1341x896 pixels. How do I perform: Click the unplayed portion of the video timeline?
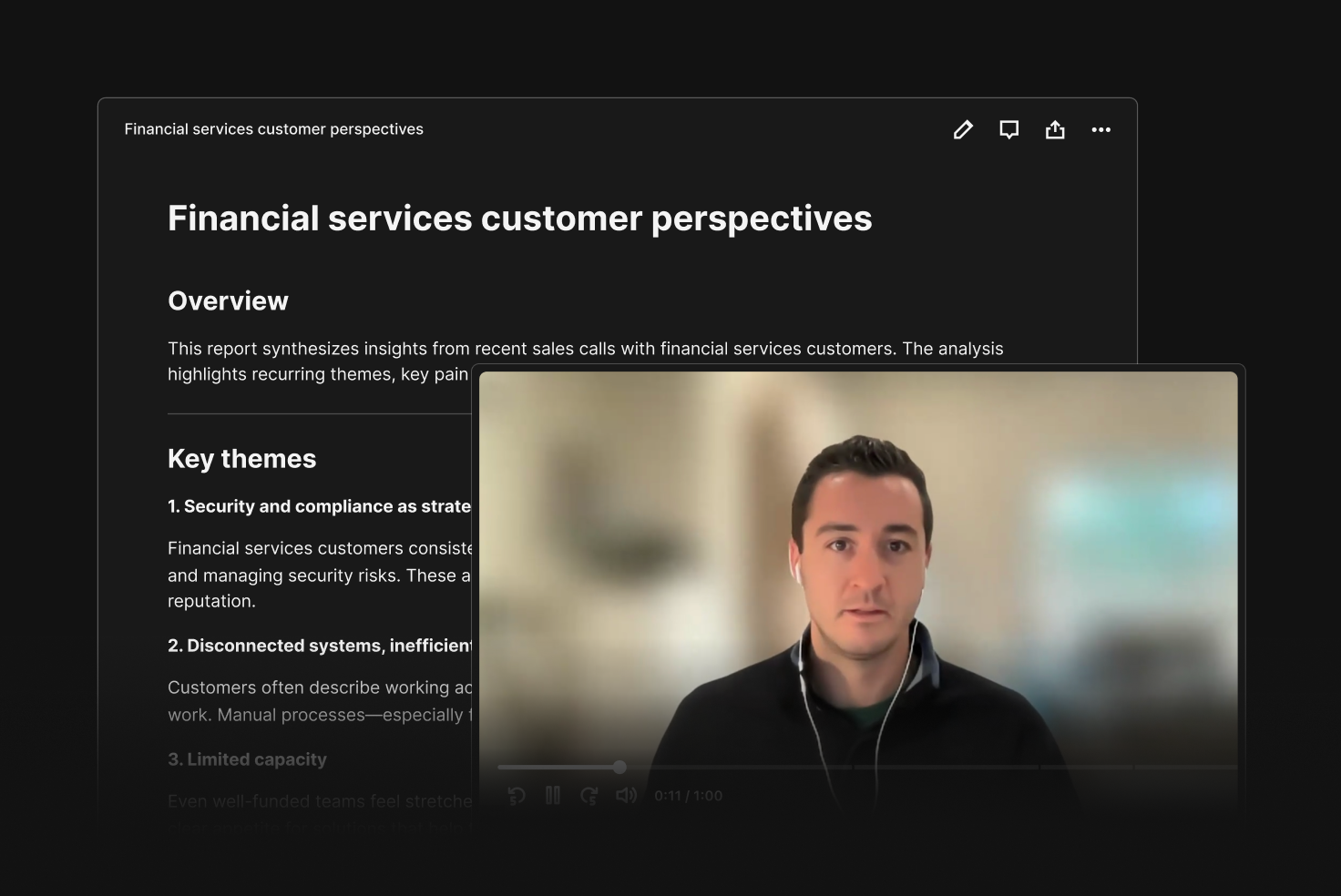coord(929,767)
